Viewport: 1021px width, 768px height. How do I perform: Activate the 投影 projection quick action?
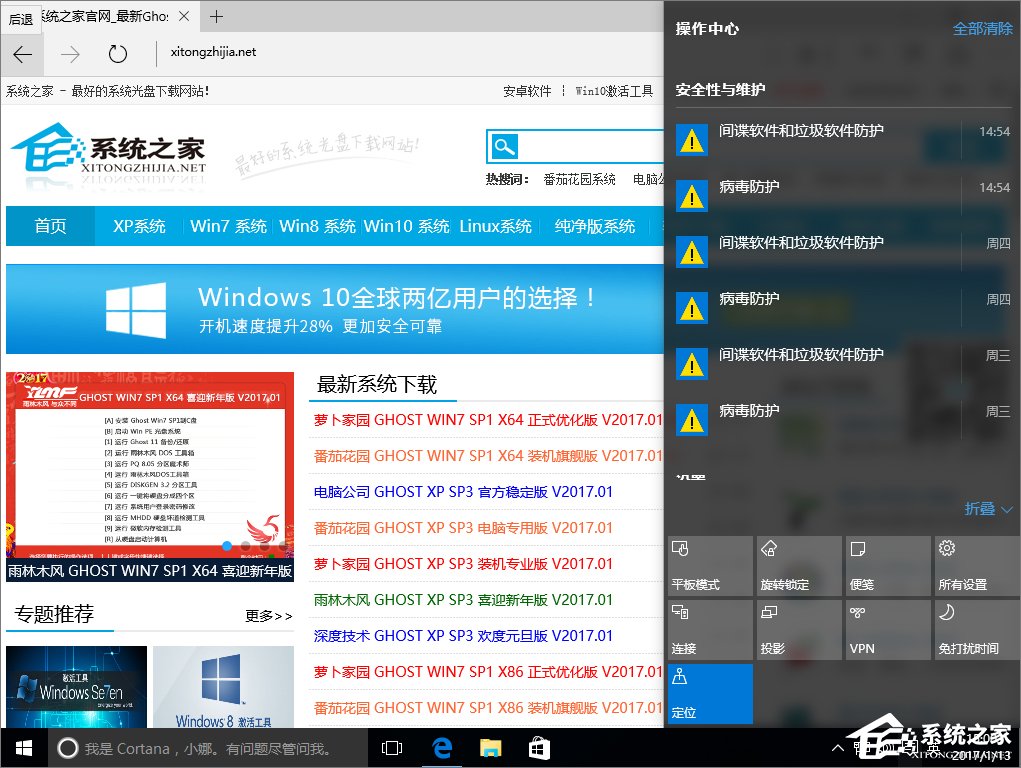[x=798, y=629]
